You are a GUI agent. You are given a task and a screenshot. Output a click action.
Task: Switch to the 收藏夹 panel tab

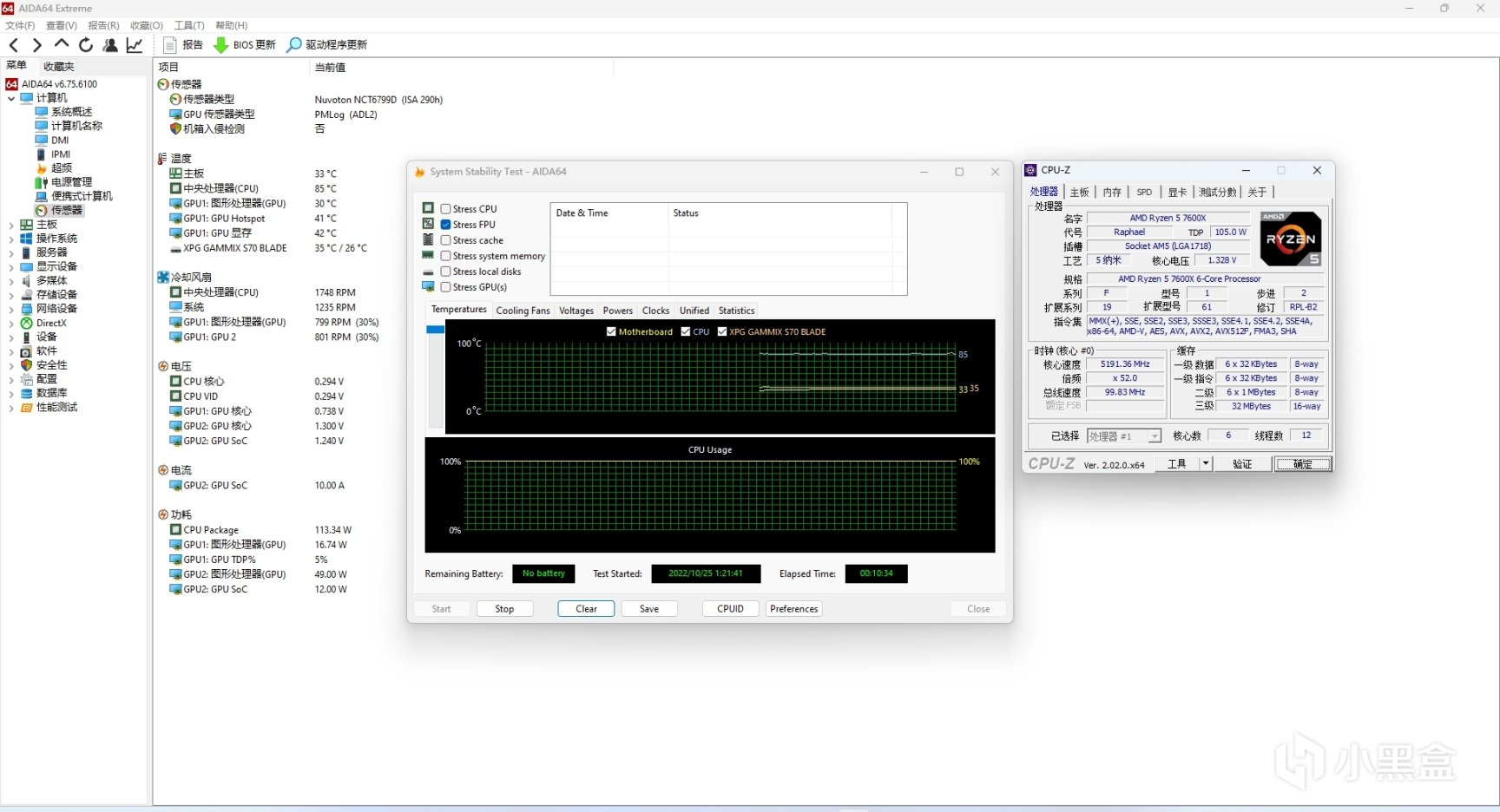59,66
